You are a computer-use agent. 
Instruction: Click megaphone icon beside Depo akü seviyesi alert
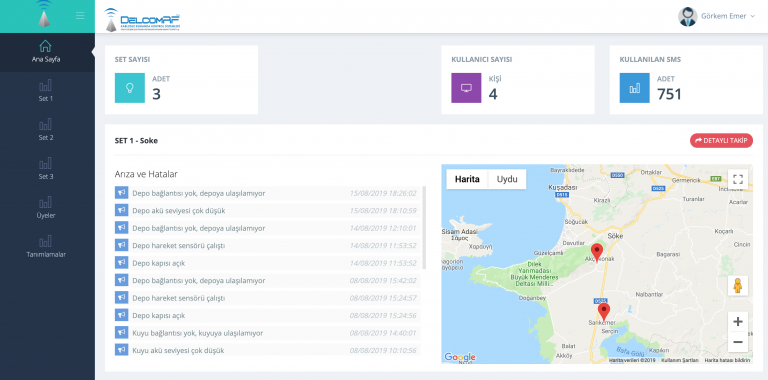point(121,210)
